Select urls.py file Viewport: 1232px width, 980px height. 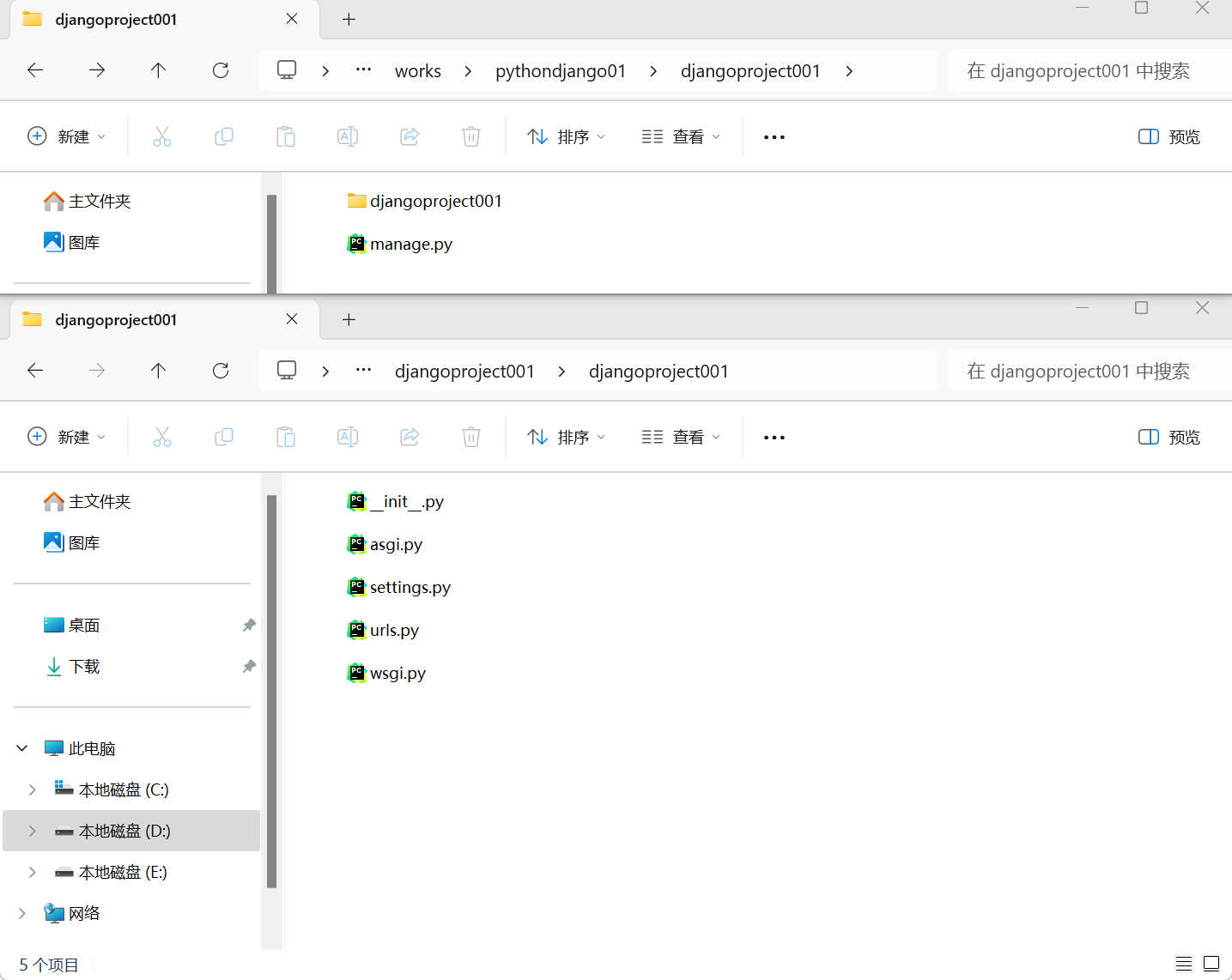tap(384, 630)
